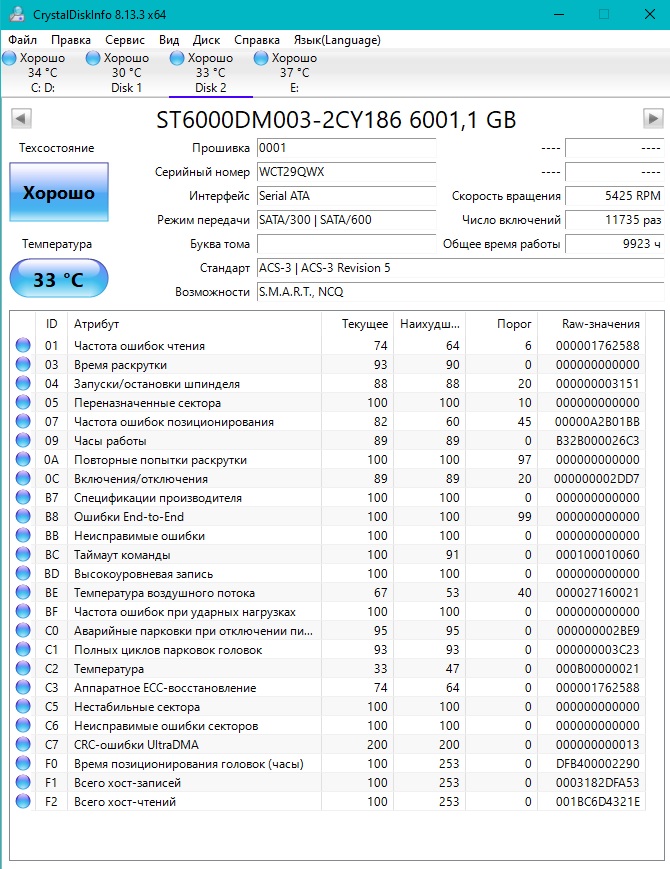Click the Интерфейс field Serial ATA
The image size is (670, 869).
click(x=346, y=196)
